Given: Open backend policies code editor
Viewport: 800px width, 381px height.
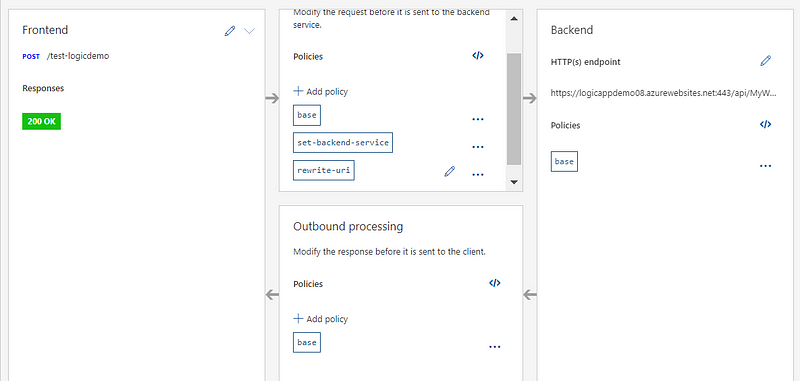Looking at the screenshot, I should pyautogui.click(x=765, y=124).
